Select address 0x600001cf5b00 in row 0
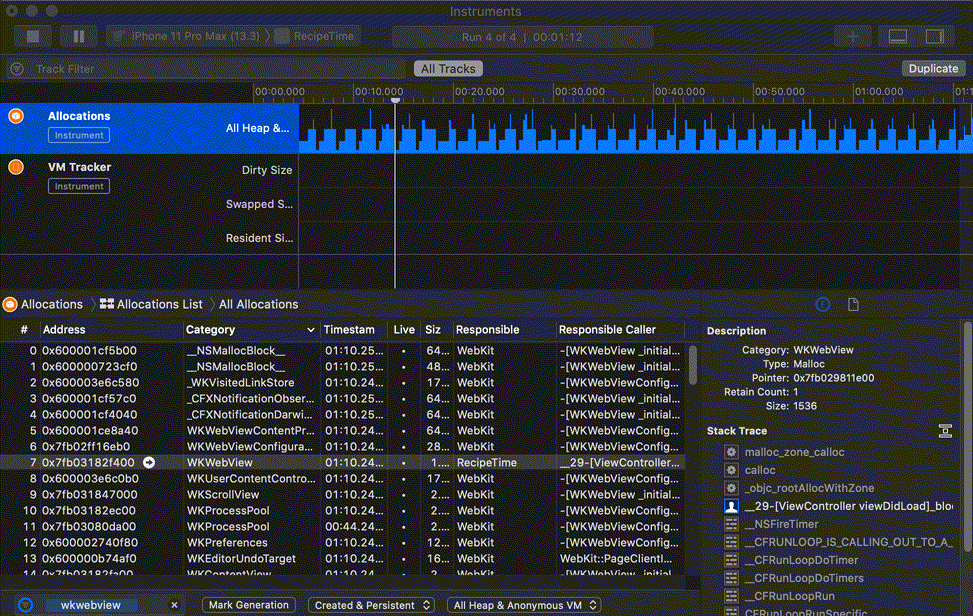 [89, 350]
